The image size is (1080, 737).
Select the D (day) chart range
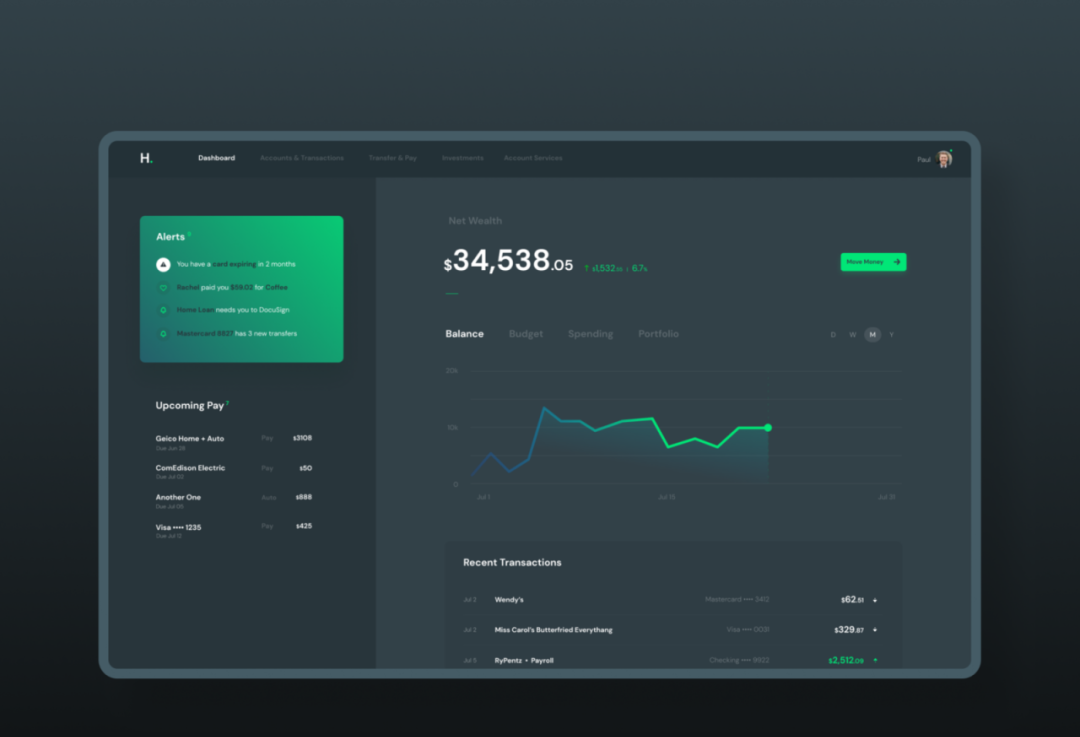point(833,335)
